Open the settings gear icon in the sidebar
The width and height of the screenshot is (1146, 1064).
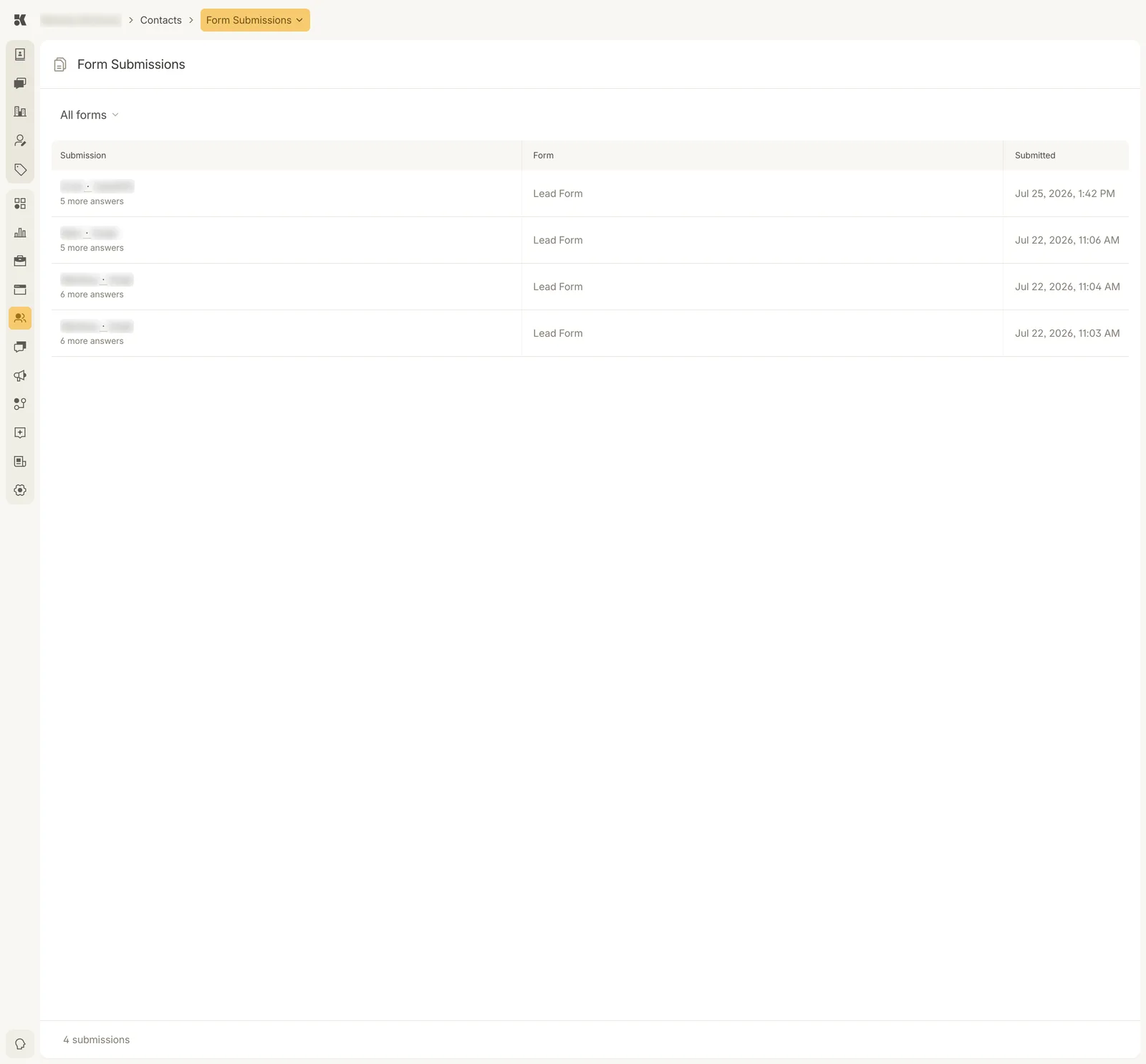(x=20, y=490)
